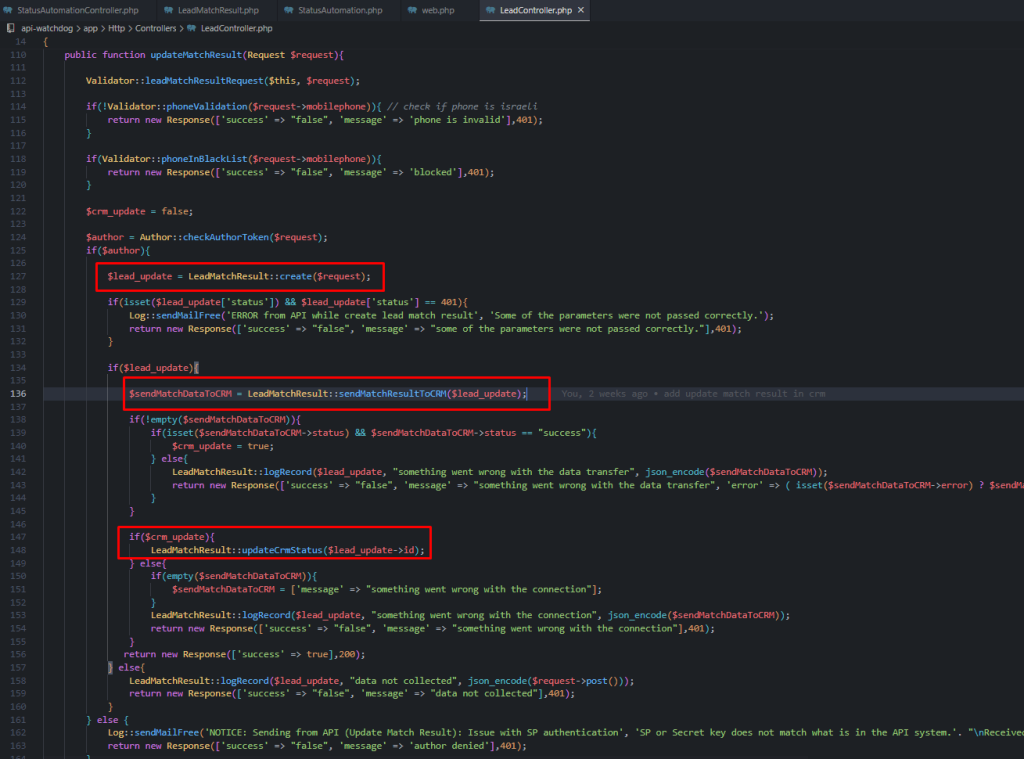Switch to the StatusAutomation.php tab

pos(340,10)
